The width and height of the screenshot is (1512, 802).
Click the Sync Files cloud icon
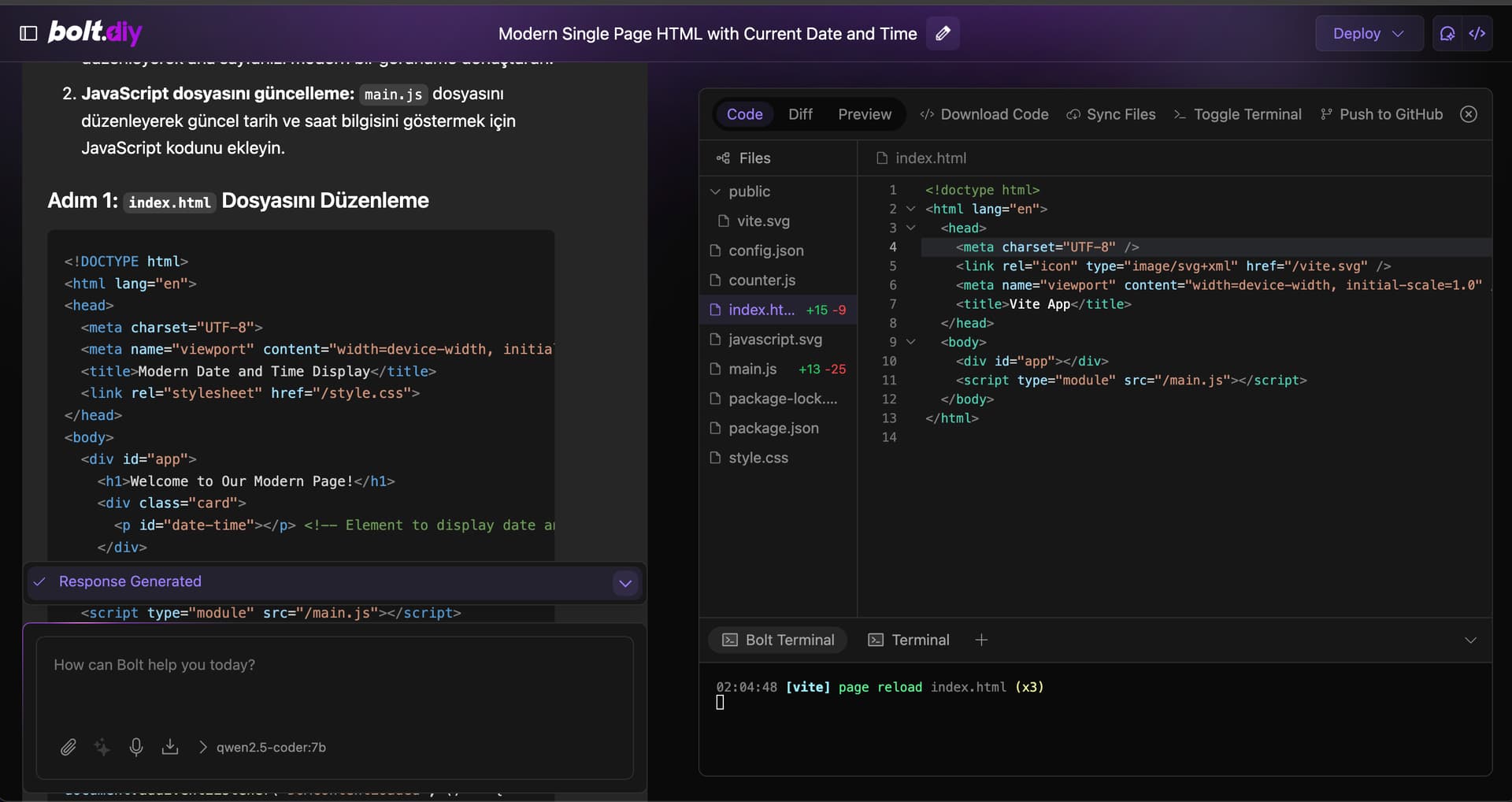[1073, 114]
